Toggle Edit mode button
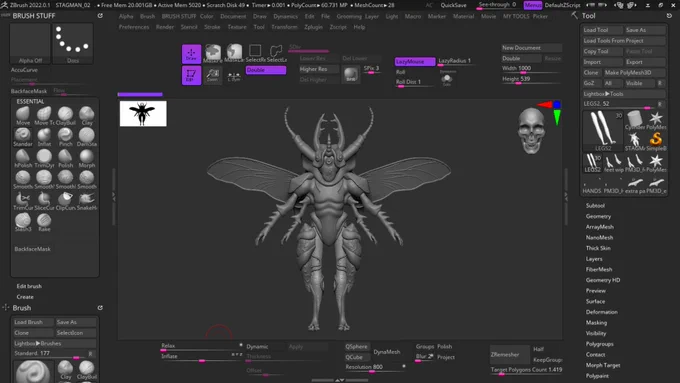The image size is (680, 383). click(x=191, y=75)
